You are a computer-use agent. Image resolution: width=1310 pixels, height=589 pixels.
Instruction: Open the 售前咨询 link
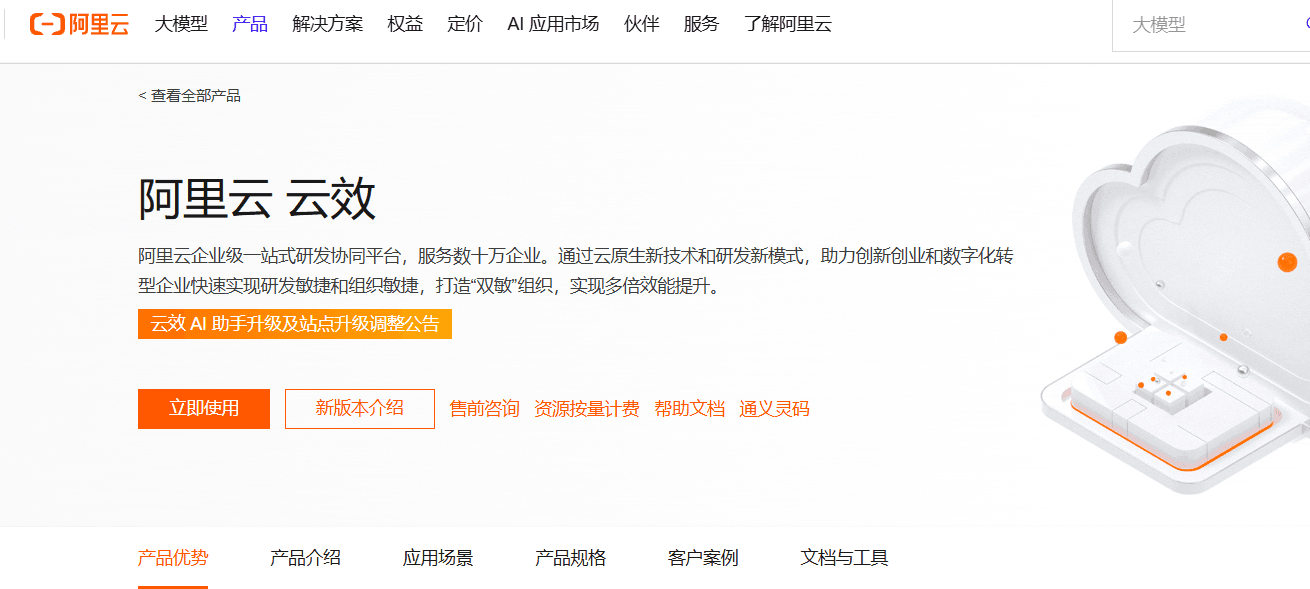click(485, 409)
